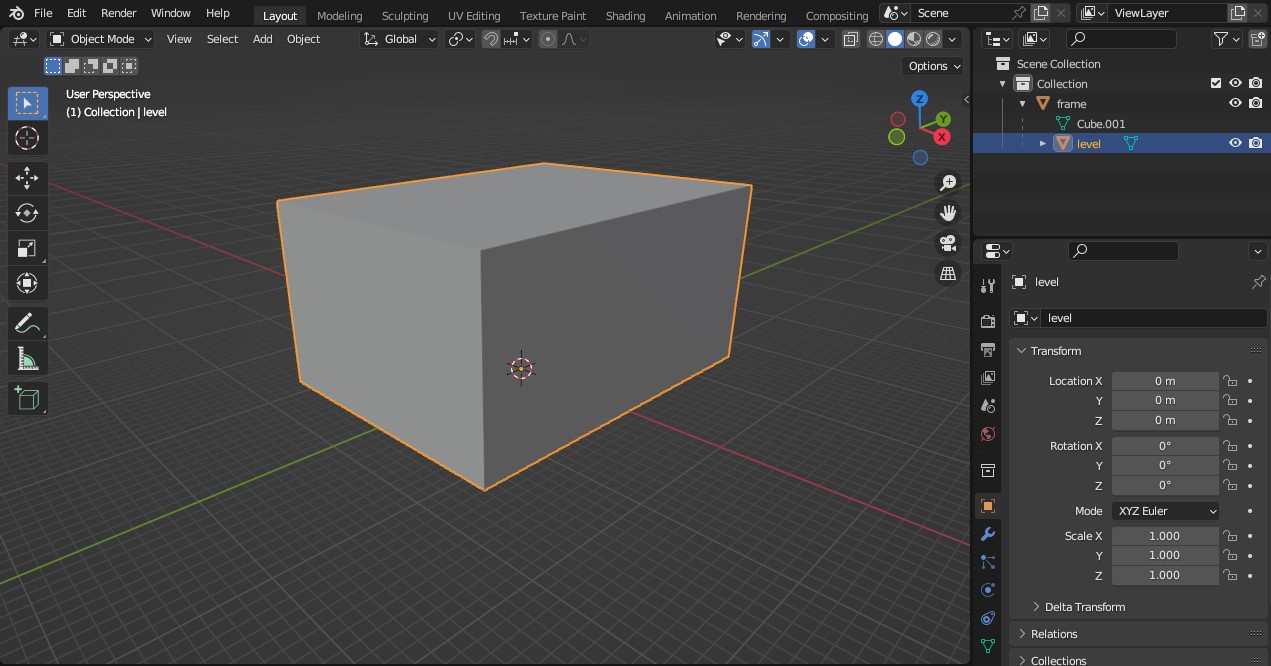
Task: Click the viewport zoom magnifier icon
Action: tap(947, 183)
